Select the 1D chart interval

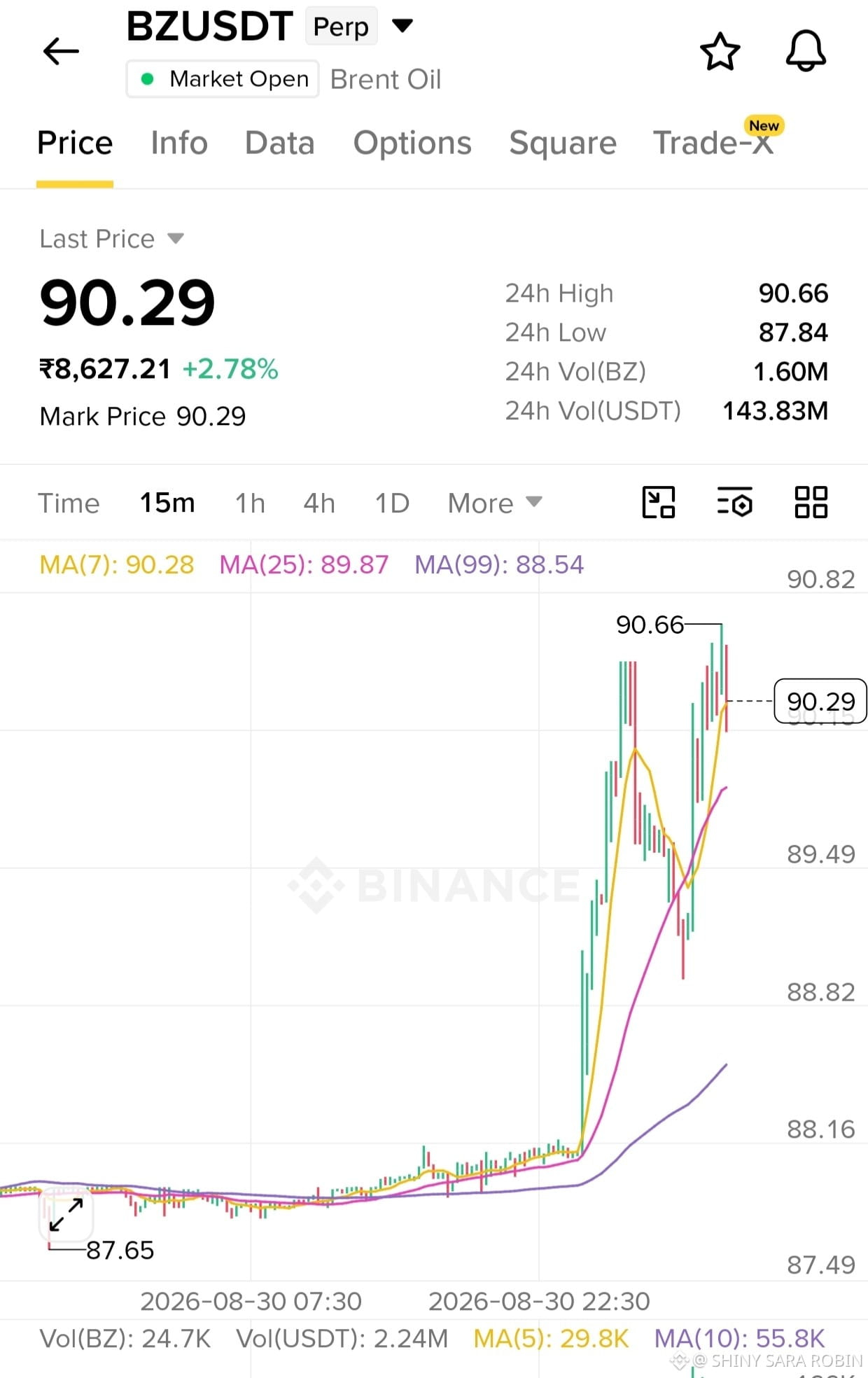[392, 503]
